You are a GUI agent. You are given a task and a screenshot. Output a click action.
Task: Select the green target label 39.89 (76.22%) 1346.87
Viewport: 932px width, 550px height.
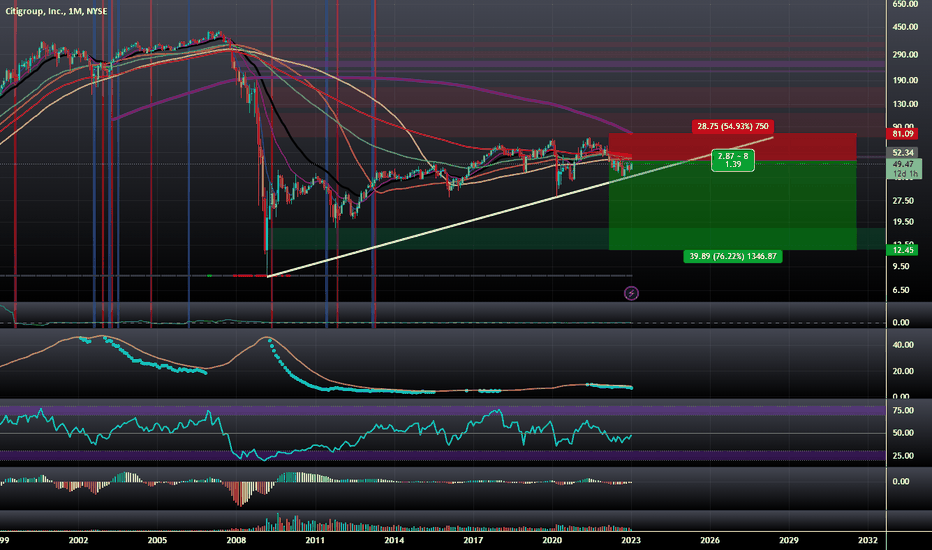point(732,256)
